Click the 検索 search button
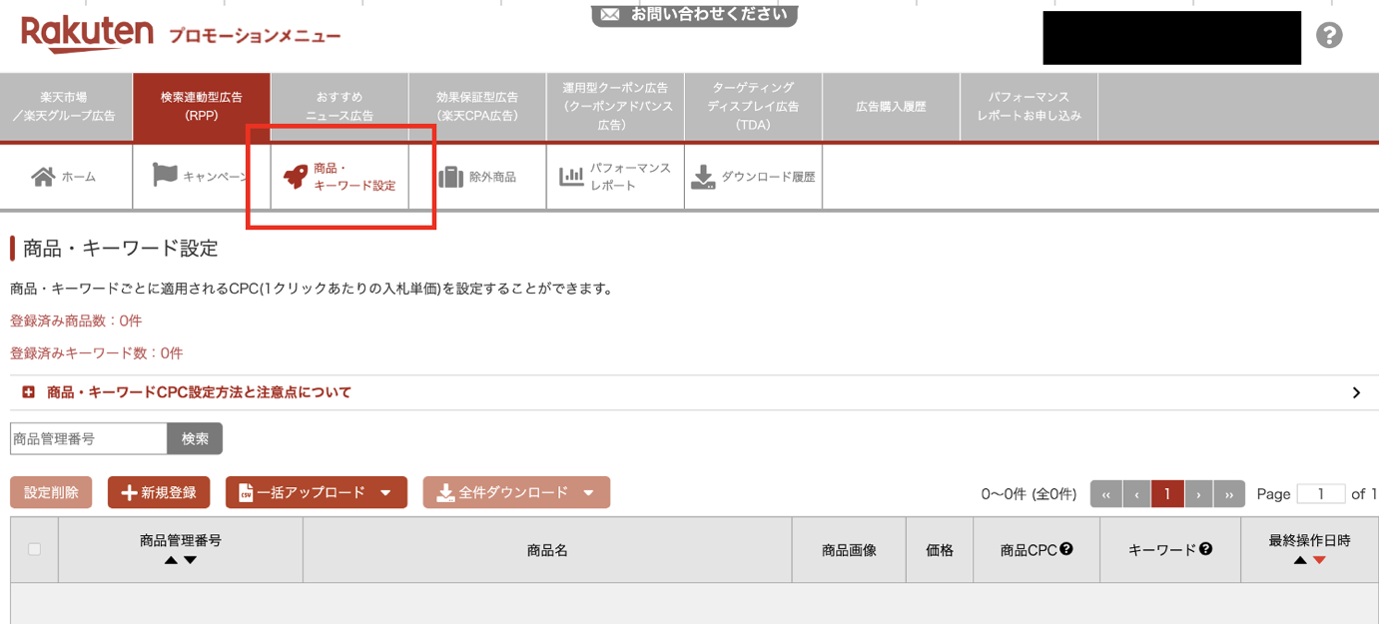Viewport: 1384px width, 629px height. pyautogui.click(x=195, y=439)
